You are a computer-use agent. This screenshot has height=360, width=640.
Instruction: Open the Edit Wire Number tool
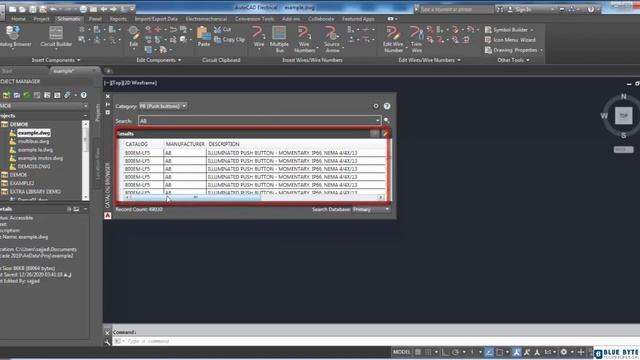tap(393, 39)
